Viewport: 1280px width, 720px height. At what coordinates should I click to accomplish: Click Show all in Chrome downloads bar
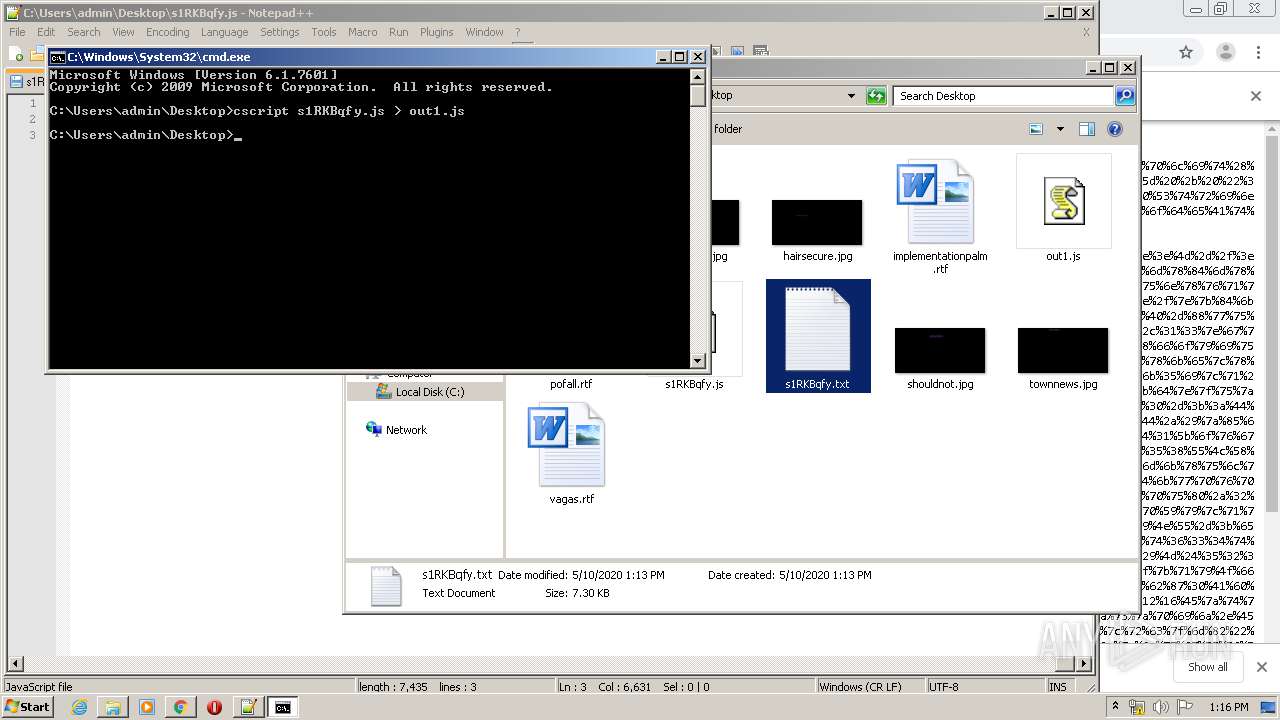[x=1208, y=667]
